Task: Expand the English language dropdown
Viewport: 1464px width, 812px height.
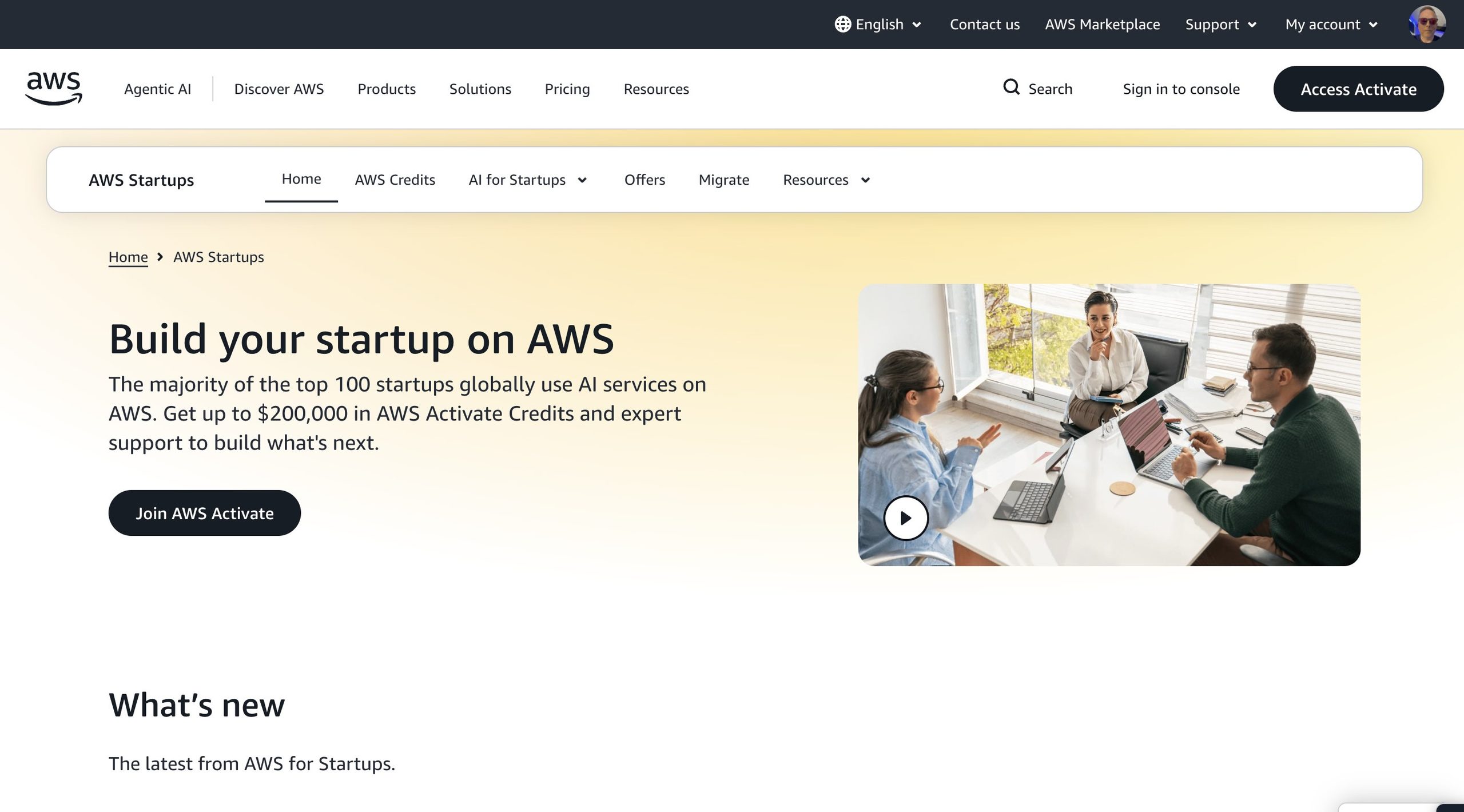Action: (878, 25)
